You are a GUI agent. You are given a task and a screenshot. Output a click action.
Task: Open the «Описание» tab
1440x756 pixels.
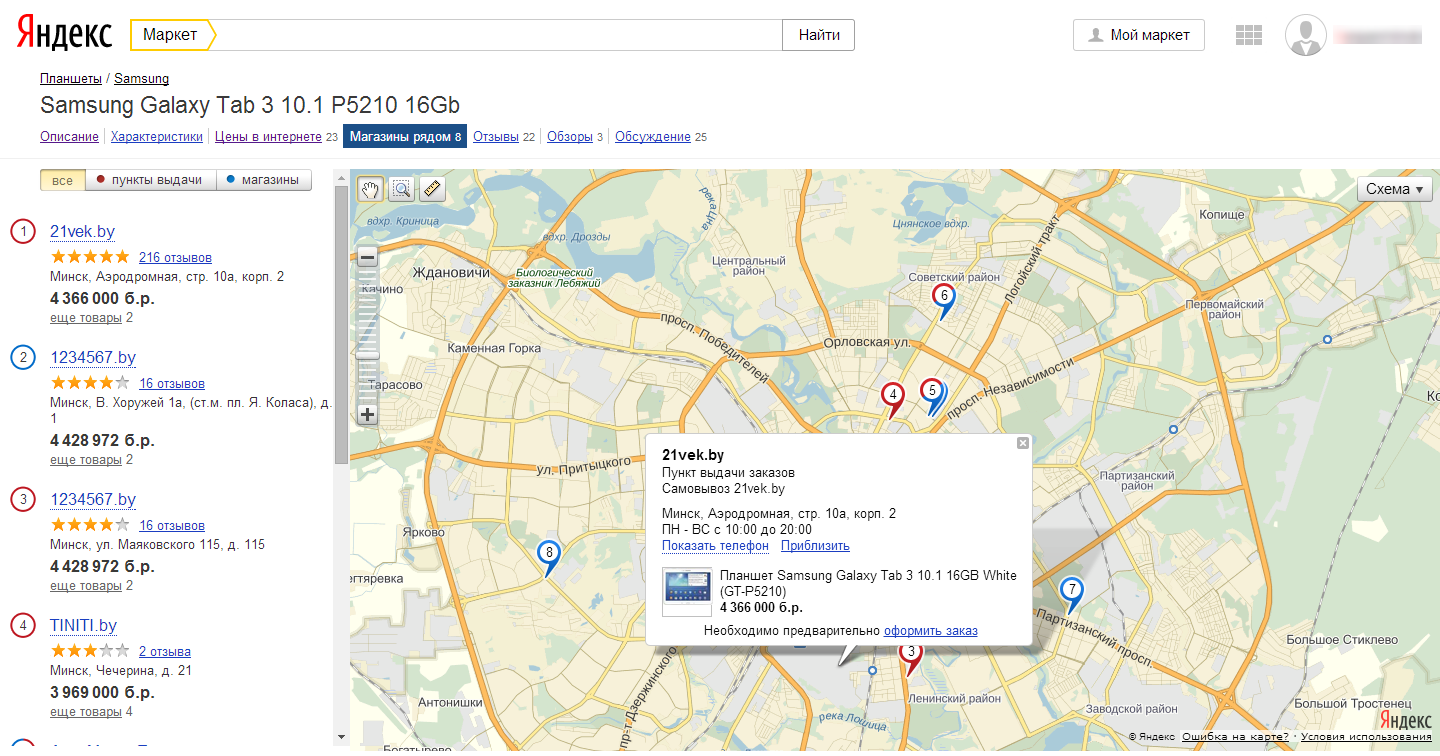[x=69, y=137]
